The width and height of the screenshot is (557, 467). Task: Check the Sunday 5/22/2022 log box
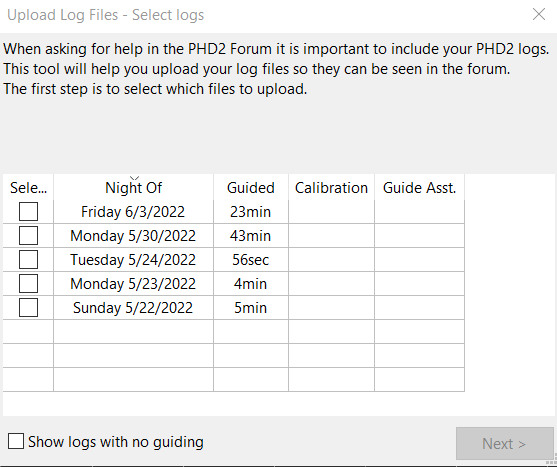click(28, 308)
